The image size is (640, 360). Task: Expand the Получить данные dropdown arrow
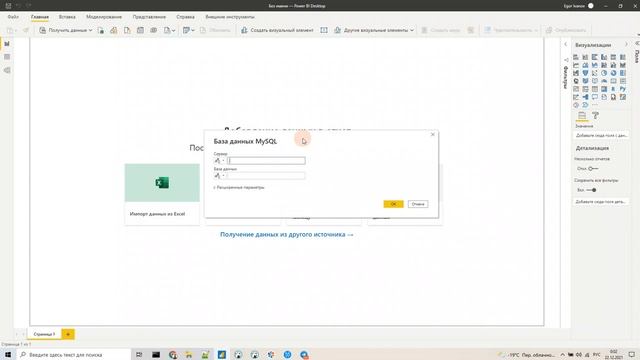[91, 30]
